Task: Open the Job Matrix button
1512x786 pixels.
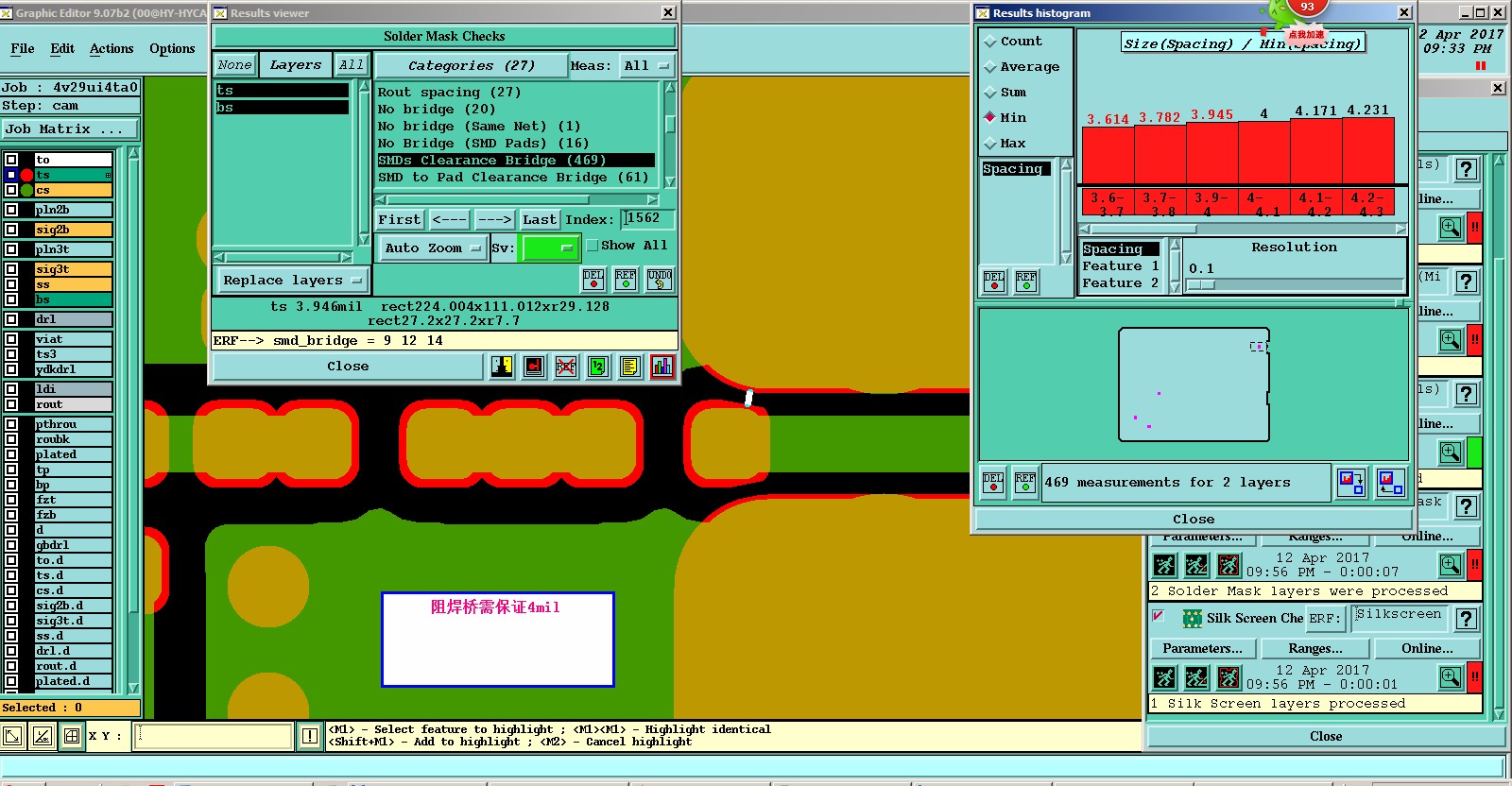Action: [x=70, y=129]
